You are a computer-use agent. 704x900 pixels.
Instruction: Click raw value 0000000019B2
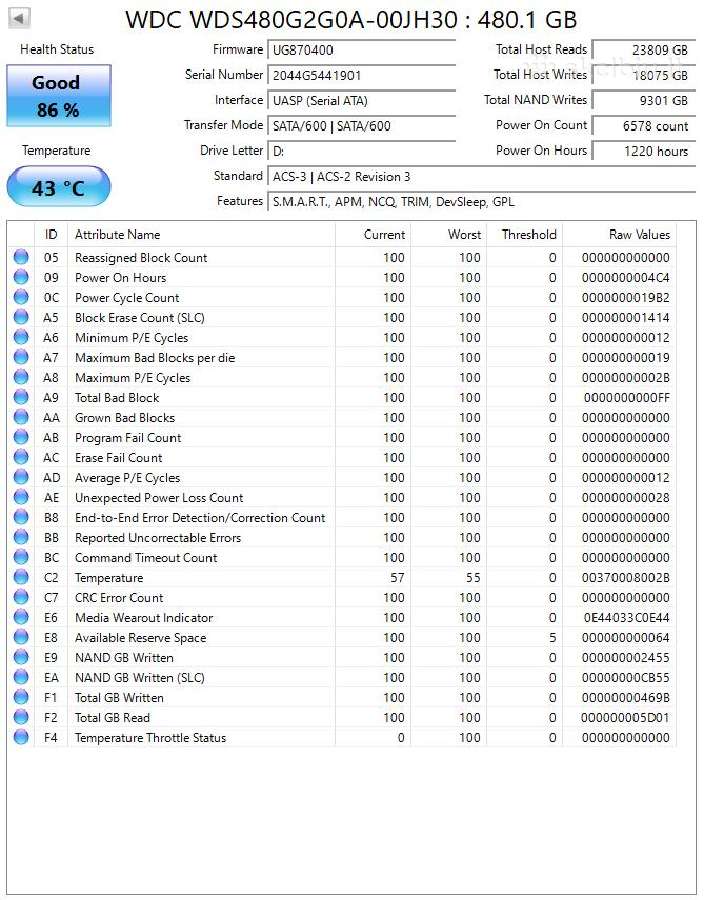click(625, 297)
